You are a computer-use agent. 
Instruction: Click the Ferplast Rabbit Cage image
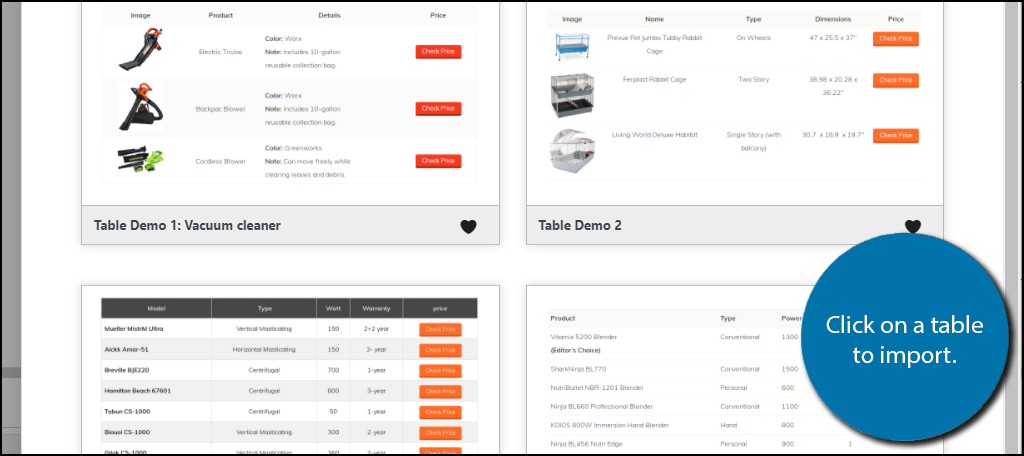coord(571,95)
